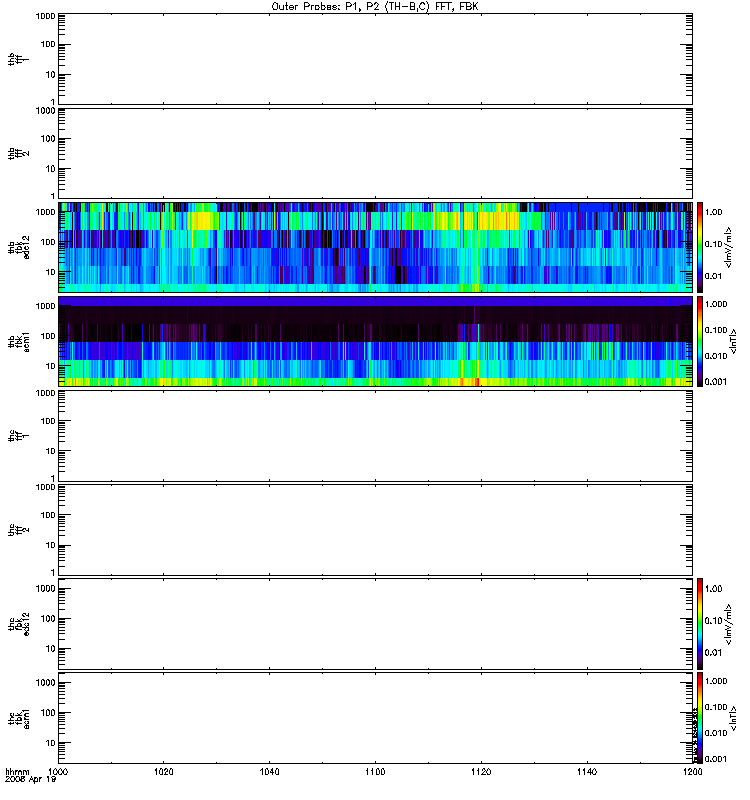Click the vertical 'thb fft 1' axis title
Viewport: 750px width, 800px height.
(19, 59)
